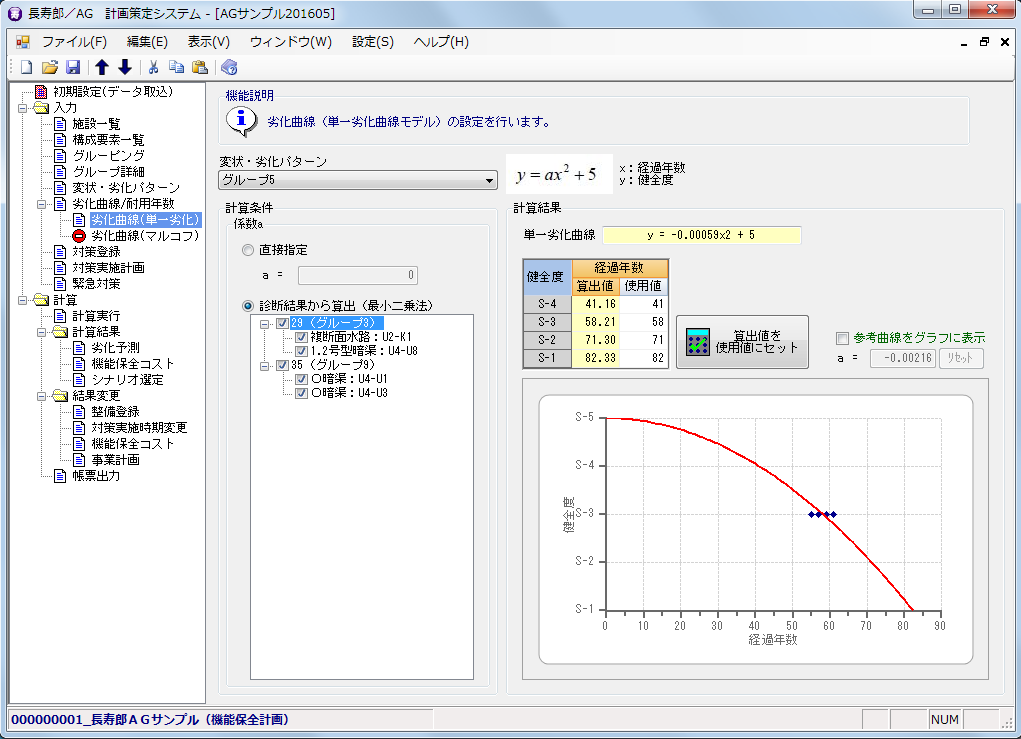This screenshot has width=1021, height=739.
Task: Click the Open folder toolbar icon
Action: pyautogui.click(x=49, y=67)
